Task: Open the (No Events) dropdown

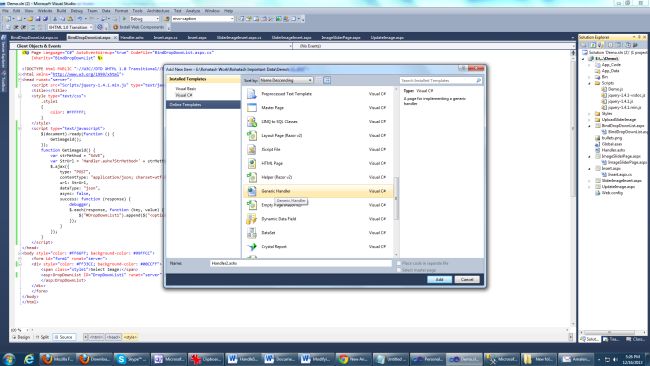Action: click(x=434, y=46)
